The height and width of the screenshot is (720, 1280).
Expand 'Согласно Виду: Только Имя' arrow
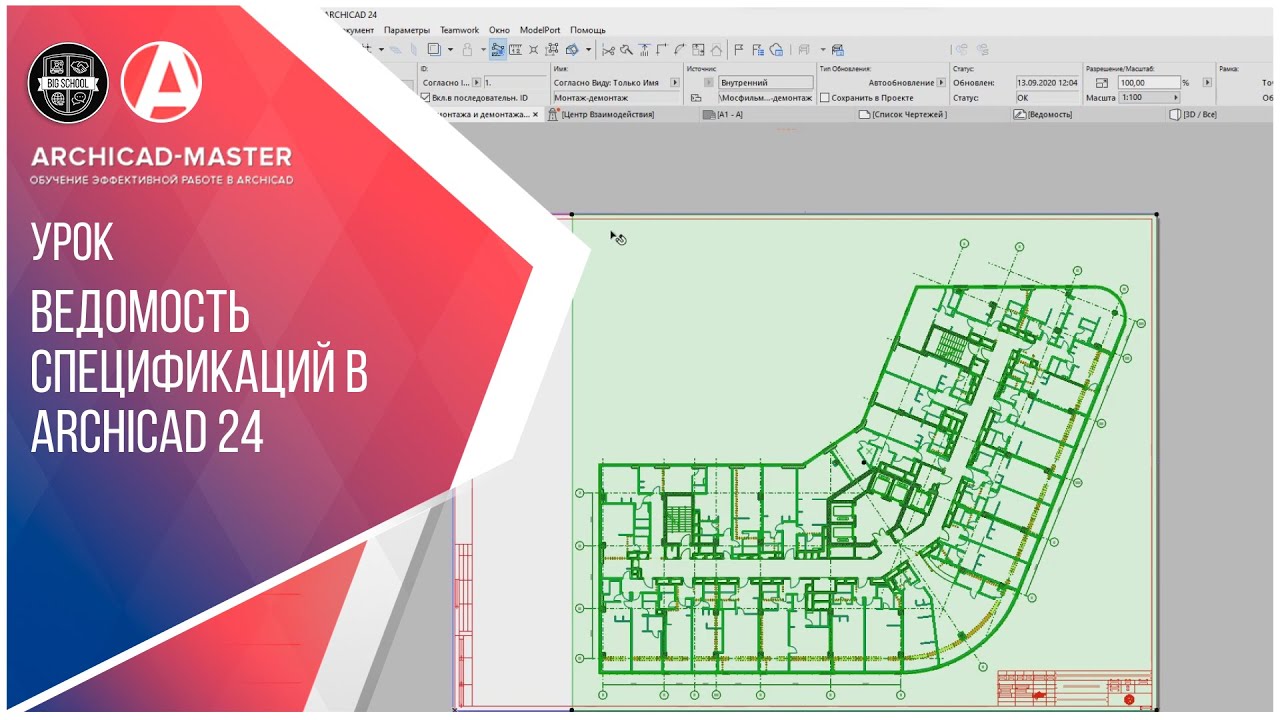[675, 83]
